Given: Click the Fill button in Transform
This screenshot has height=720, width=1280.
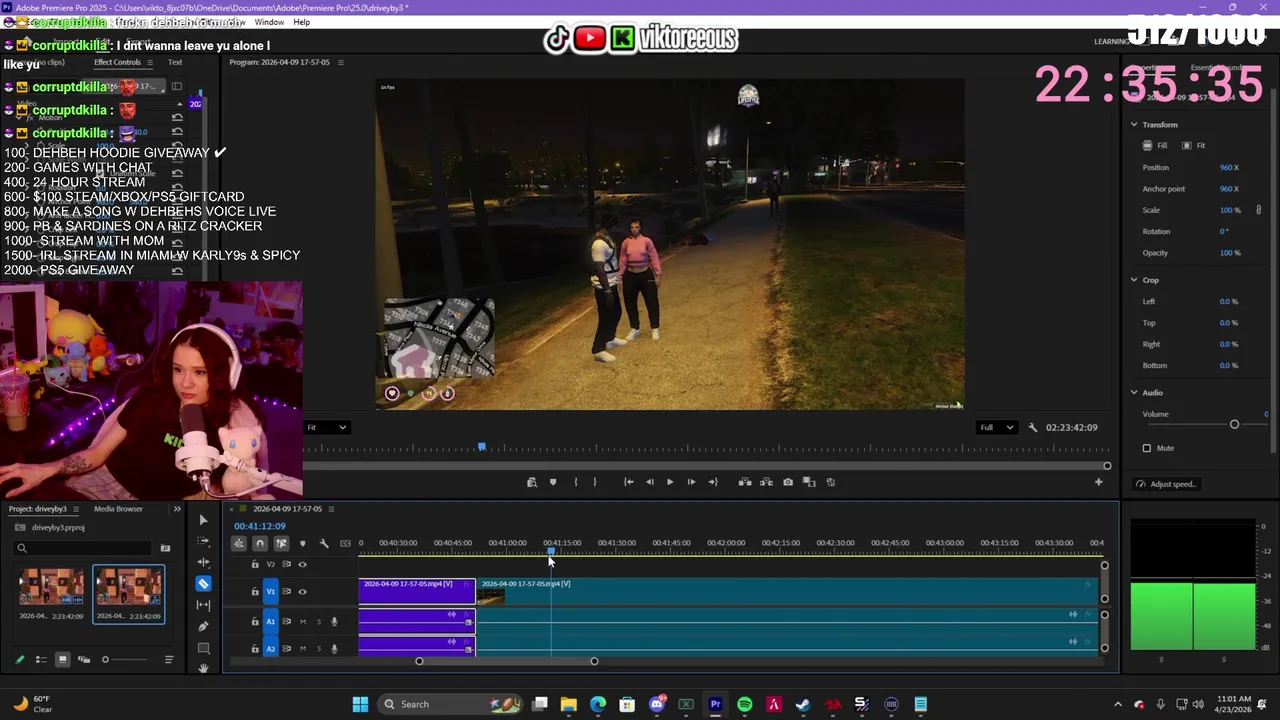Looking at the screenshot, I should pyautogui.click(x=1155, y=146).
